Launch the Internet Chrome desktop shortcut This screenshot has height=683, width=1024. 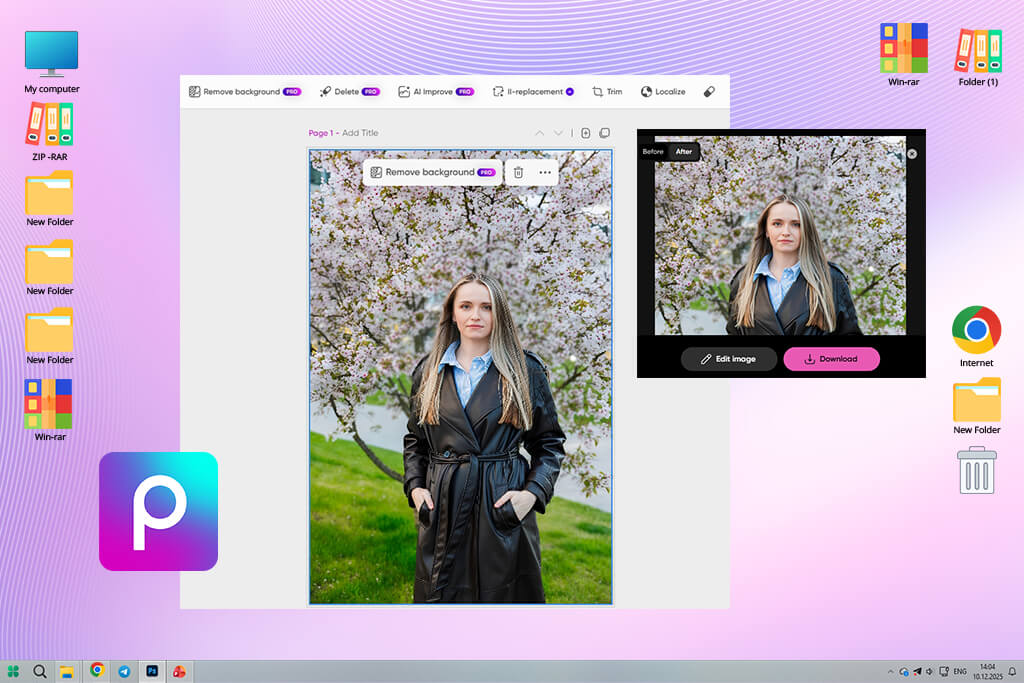976,336
